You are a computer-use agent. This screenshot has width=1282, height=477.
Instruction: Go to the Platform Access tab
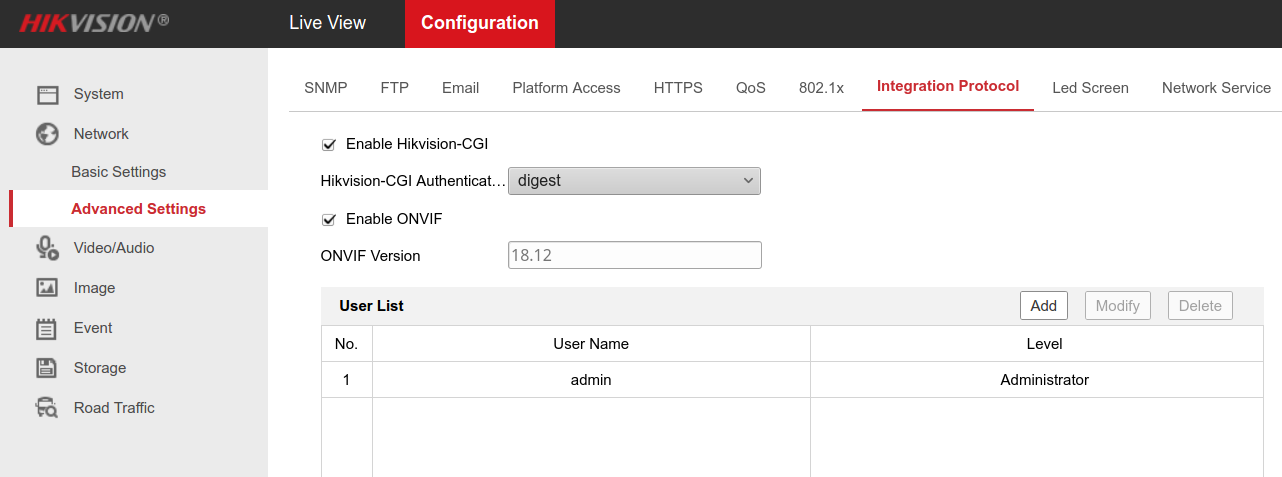point(567,88)
